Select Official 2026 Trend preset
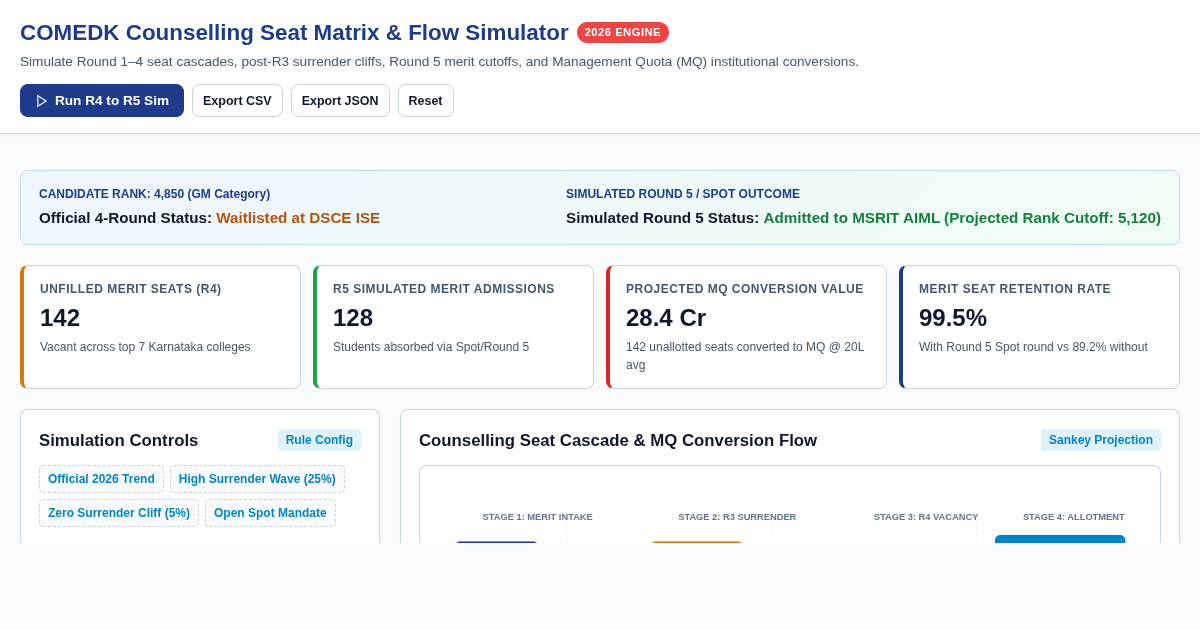 coord(101,479)
